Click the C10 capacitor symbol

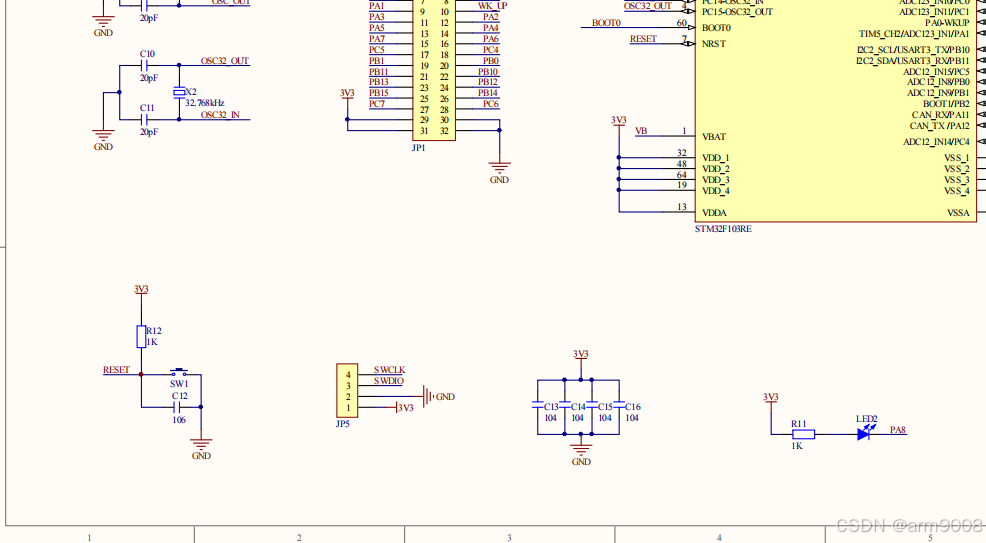(145, 65)
